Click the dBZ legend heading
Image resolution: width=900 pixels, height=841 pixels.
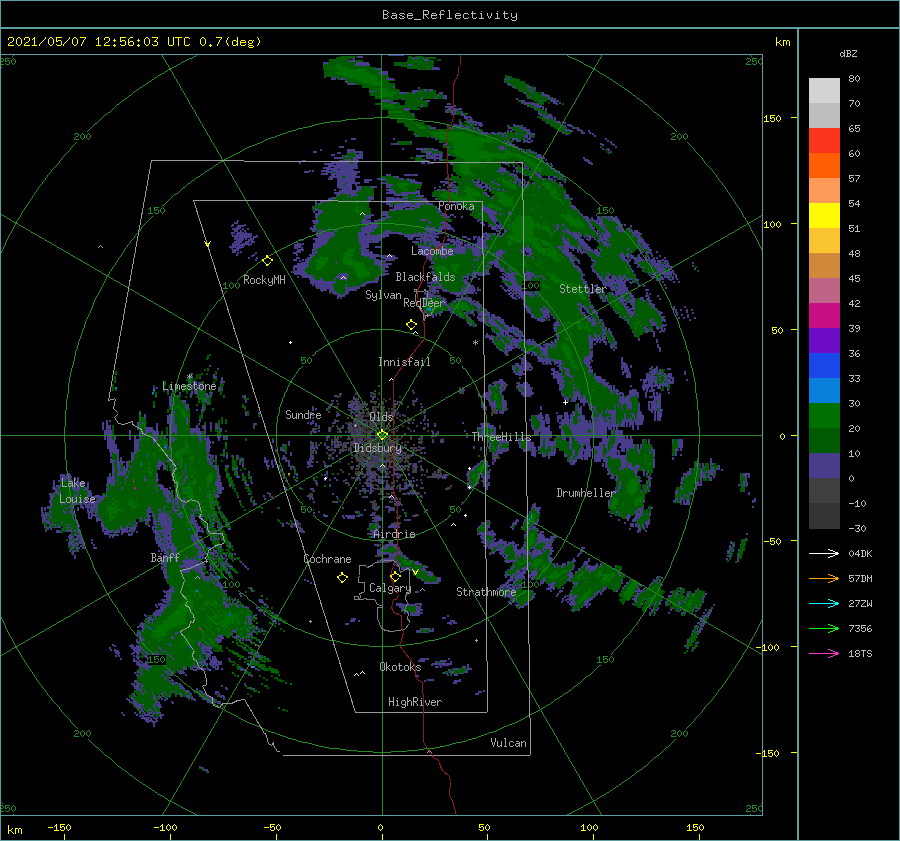(848, 53)
